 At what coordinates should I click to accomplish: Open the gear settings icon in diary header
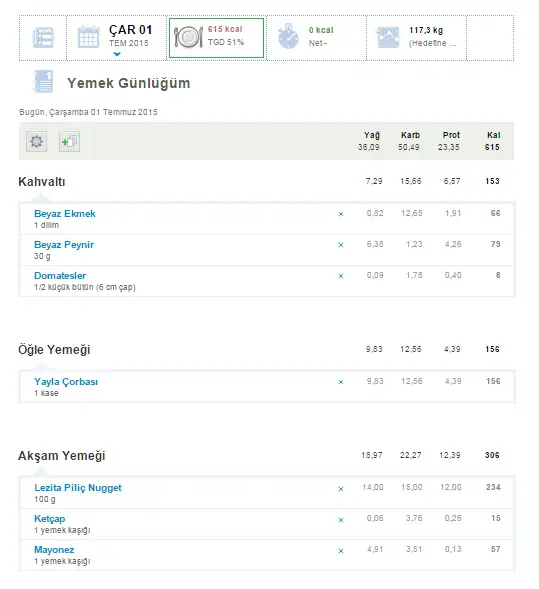[36, 142]
